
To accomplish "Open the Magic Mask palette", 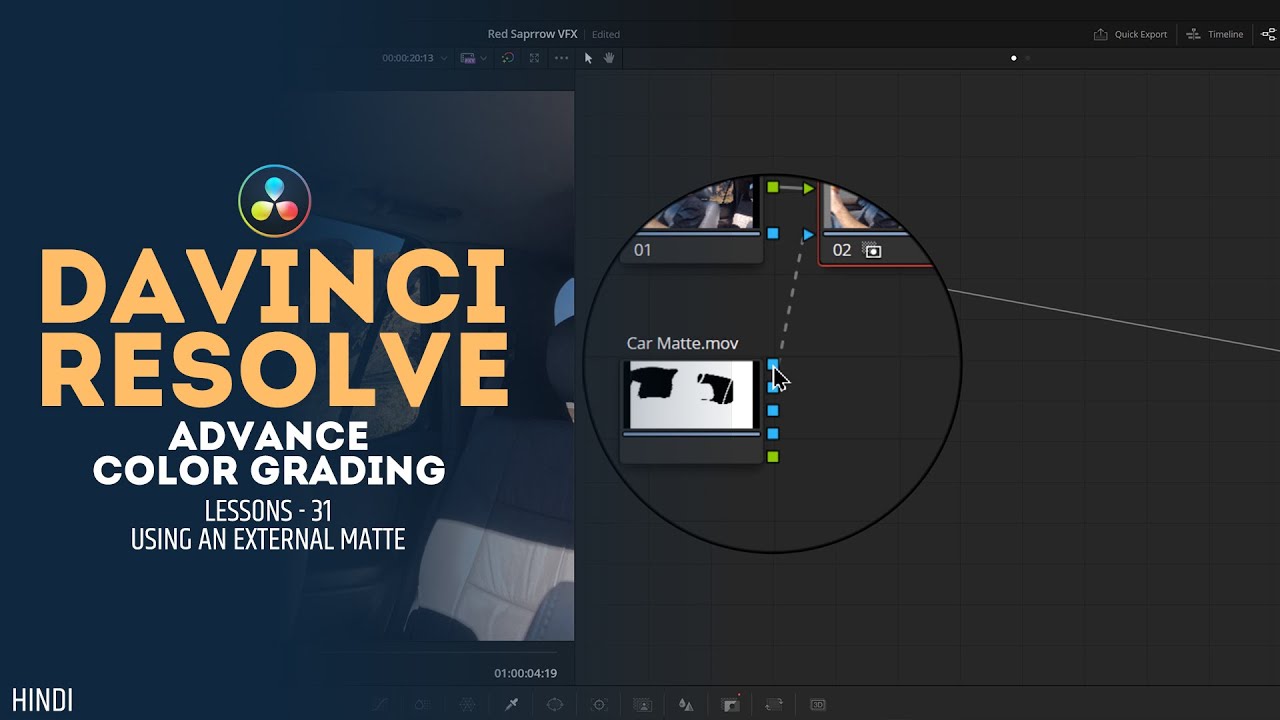I will click(x=643, y=704).
